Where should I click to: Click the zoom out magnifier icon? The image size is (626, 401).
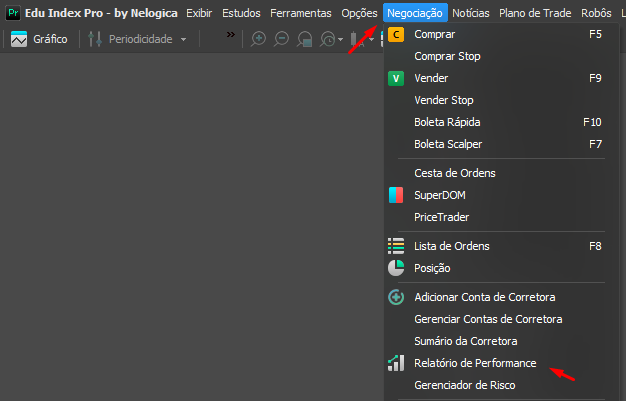coord(281,39)
